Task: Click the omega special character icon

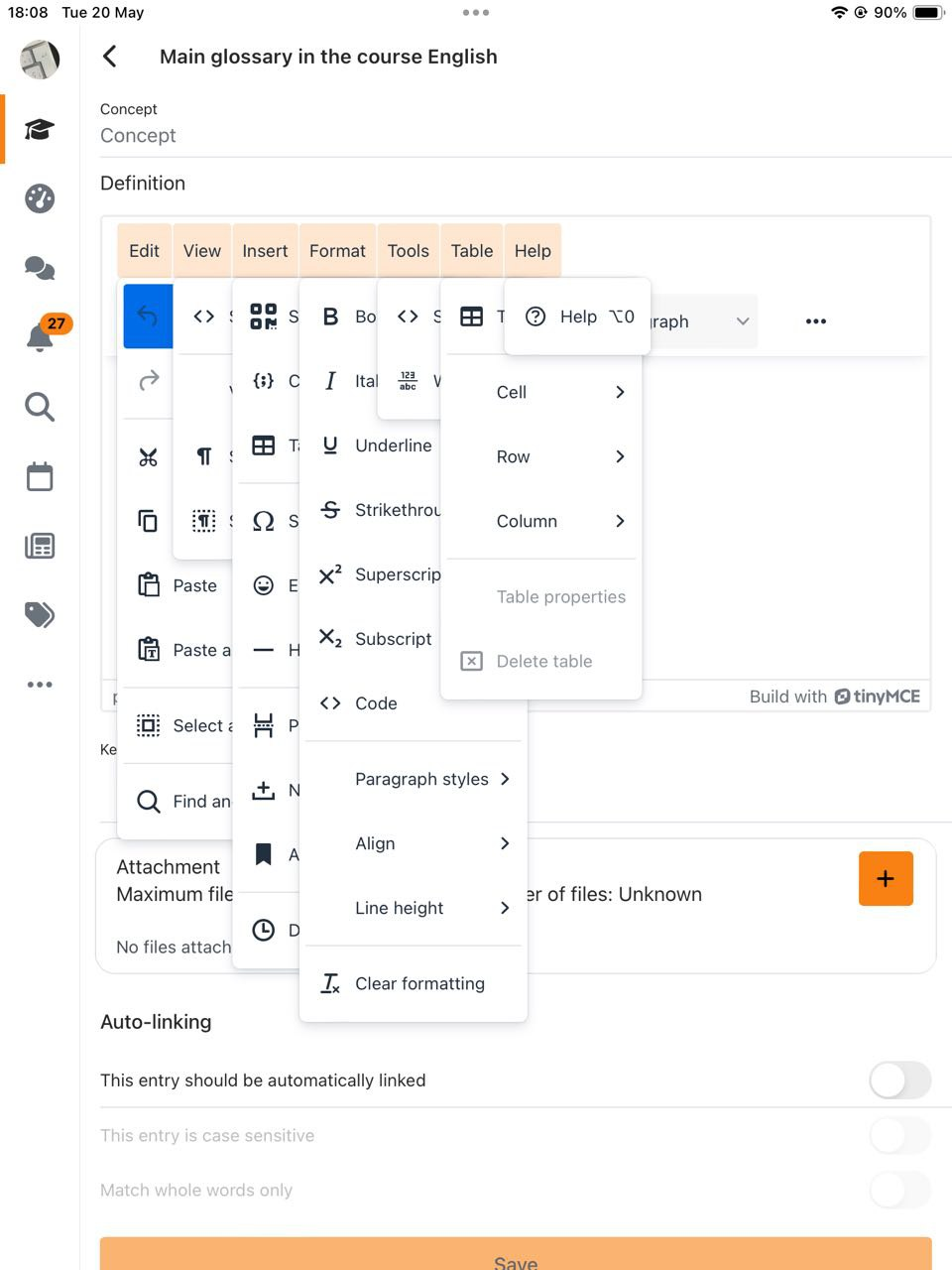Action: click(263, 521)
